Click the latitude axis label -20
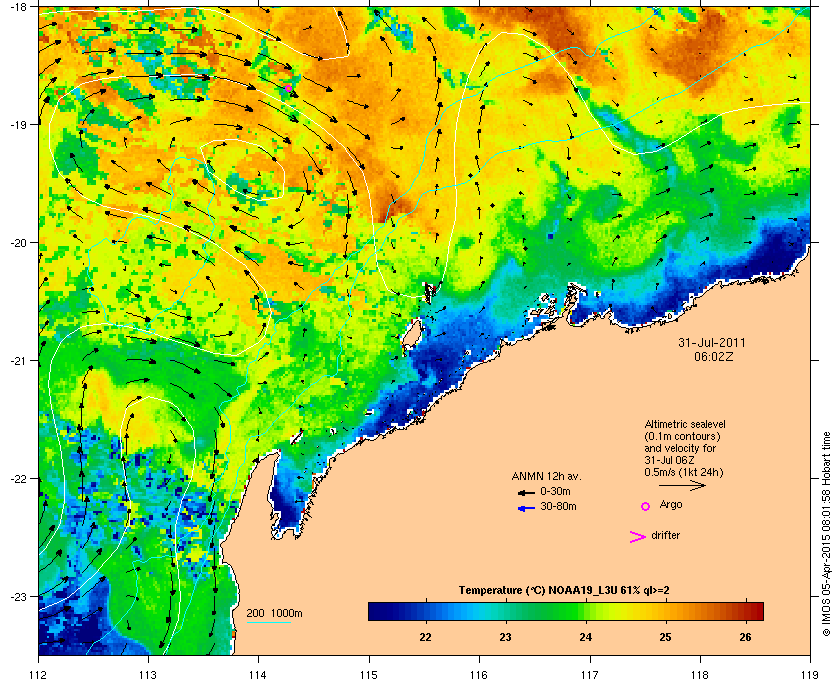The width and height of the screenshot is (840, 680). click(x=18, y=243)
